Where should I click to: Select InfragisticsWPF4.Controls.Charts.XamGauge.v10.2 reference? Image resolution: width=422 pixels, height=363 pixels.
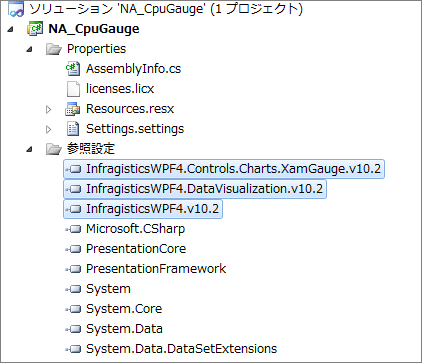[x=224, y=169]
